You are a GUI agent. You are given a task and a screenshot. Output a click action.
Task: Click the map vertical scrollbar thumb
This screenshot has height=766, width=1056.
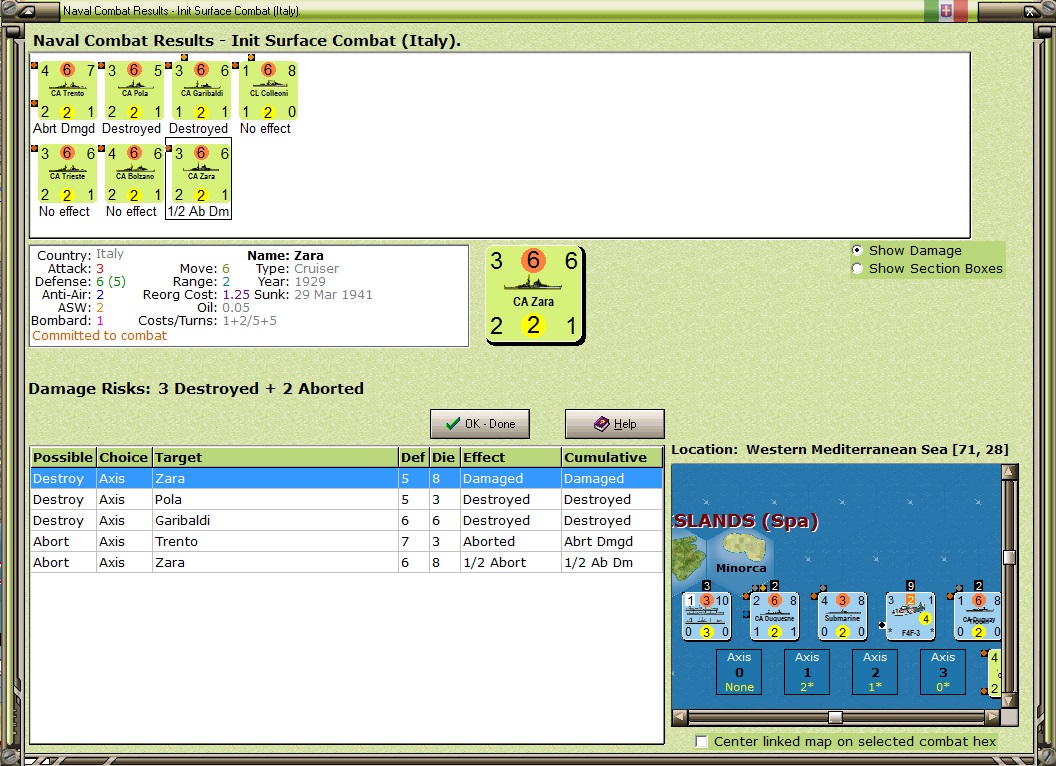[x=1009, y=557]
